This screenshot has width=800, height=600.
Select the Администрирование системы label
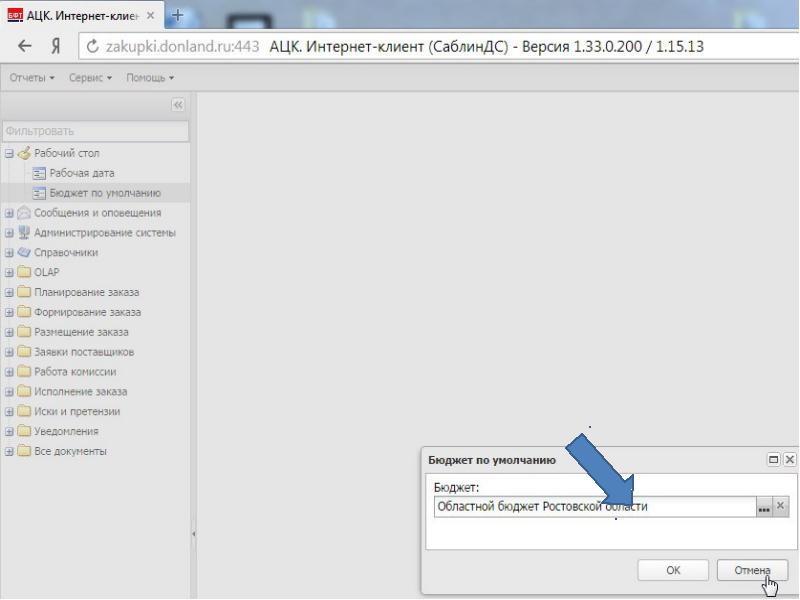[105, 233]
